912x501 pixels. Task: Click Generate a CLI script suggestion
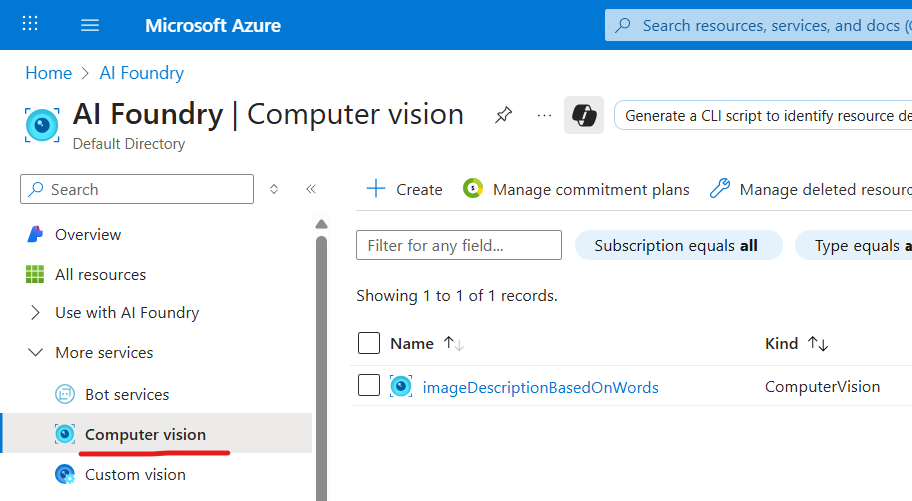point(763,115)
